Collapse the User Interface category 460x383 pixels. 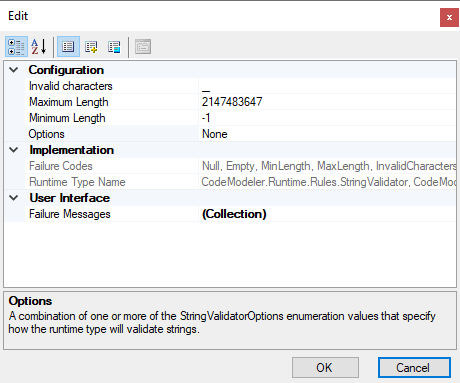click(x=14, y=198)
